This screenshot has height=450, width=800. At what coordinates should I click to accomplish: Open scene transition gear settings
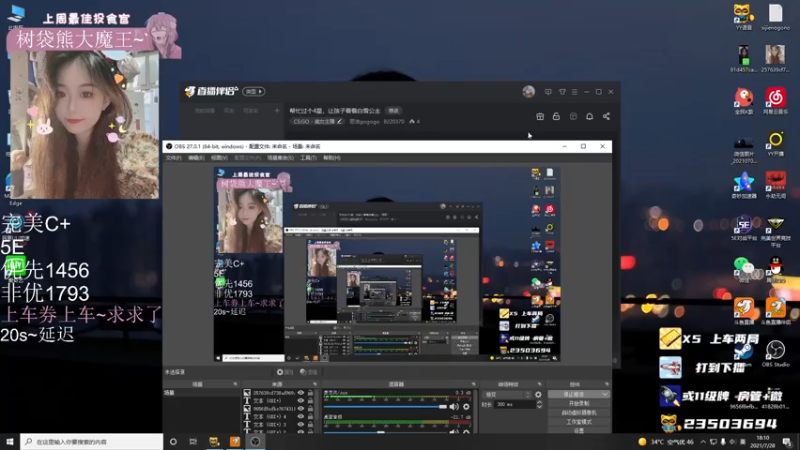[538, 394]
